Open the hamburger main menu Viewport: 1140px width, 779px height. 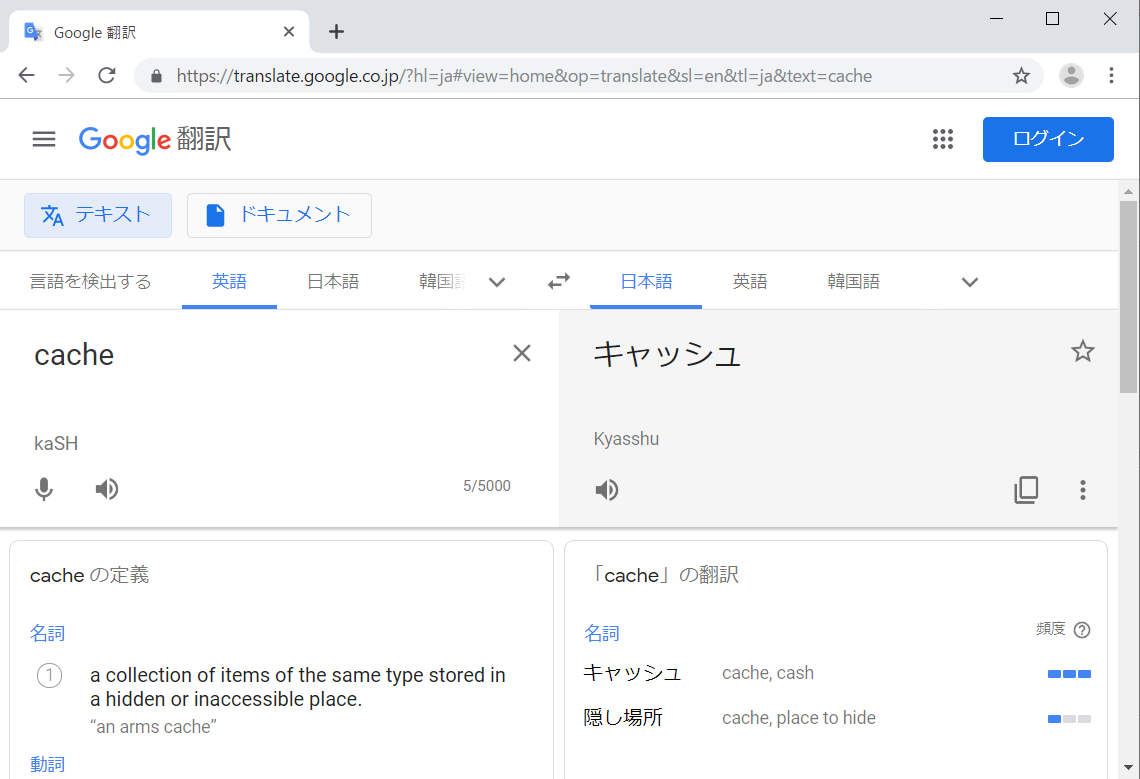44,139
